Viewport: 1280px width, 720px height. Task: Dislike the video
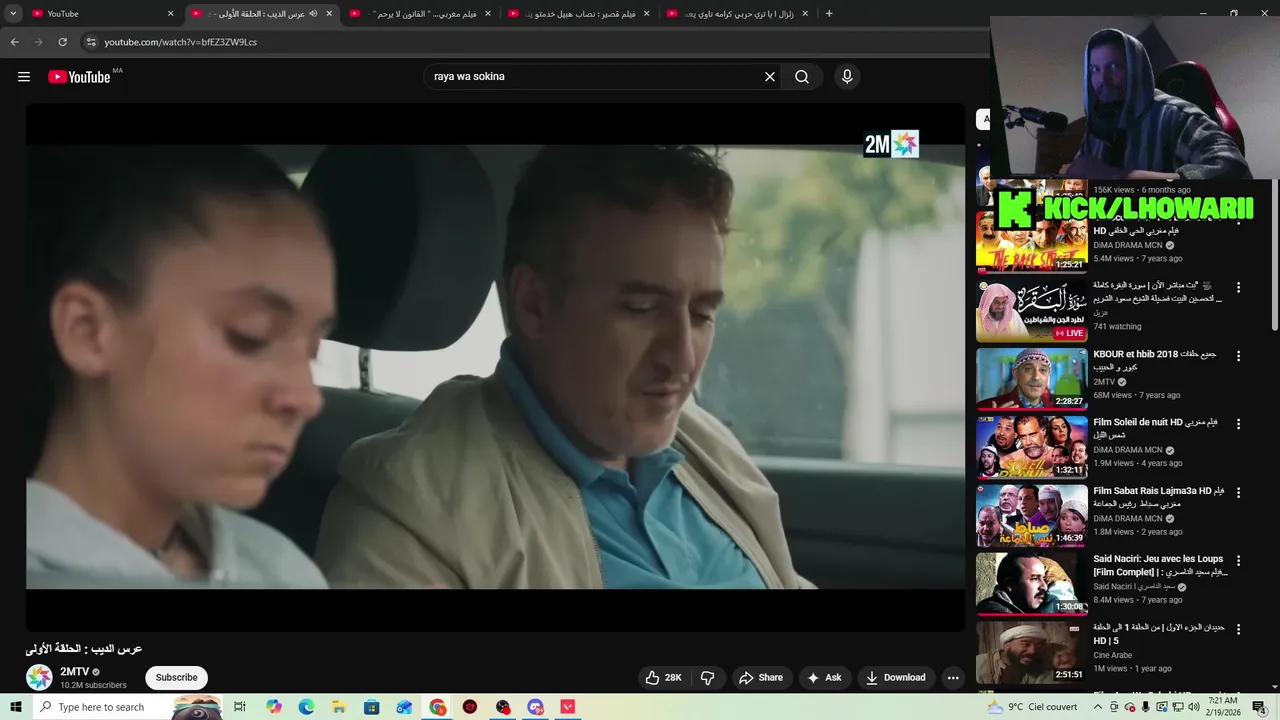[708, 677]
